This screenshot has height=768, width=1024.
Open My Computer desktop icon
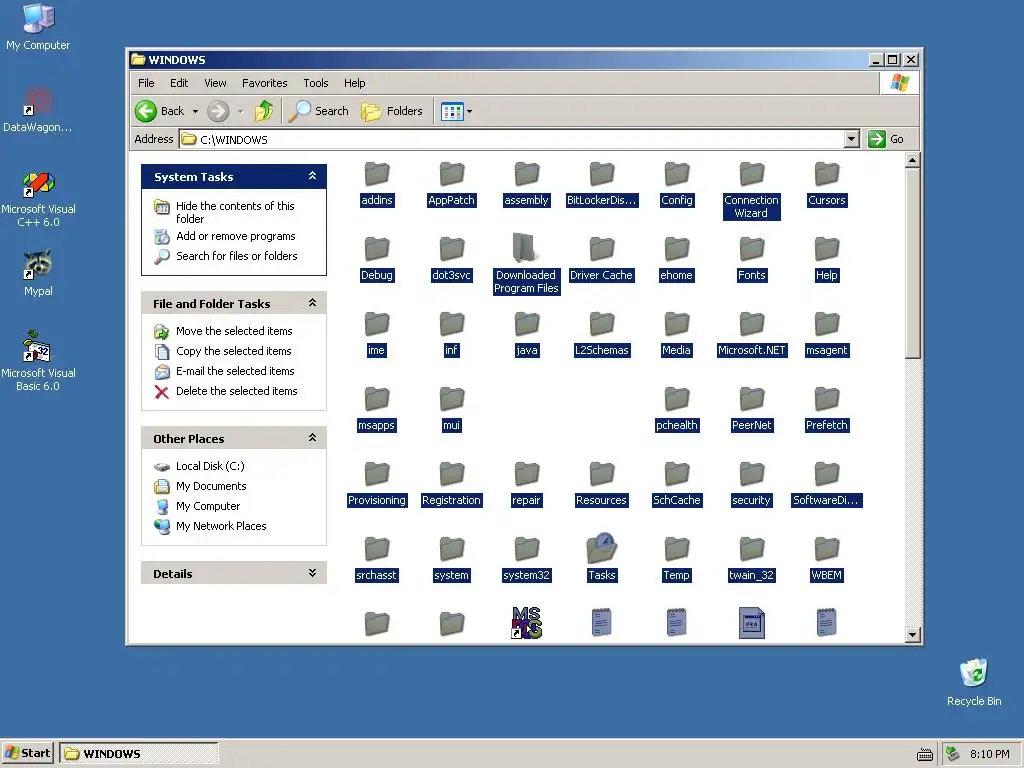coord(38,27)
